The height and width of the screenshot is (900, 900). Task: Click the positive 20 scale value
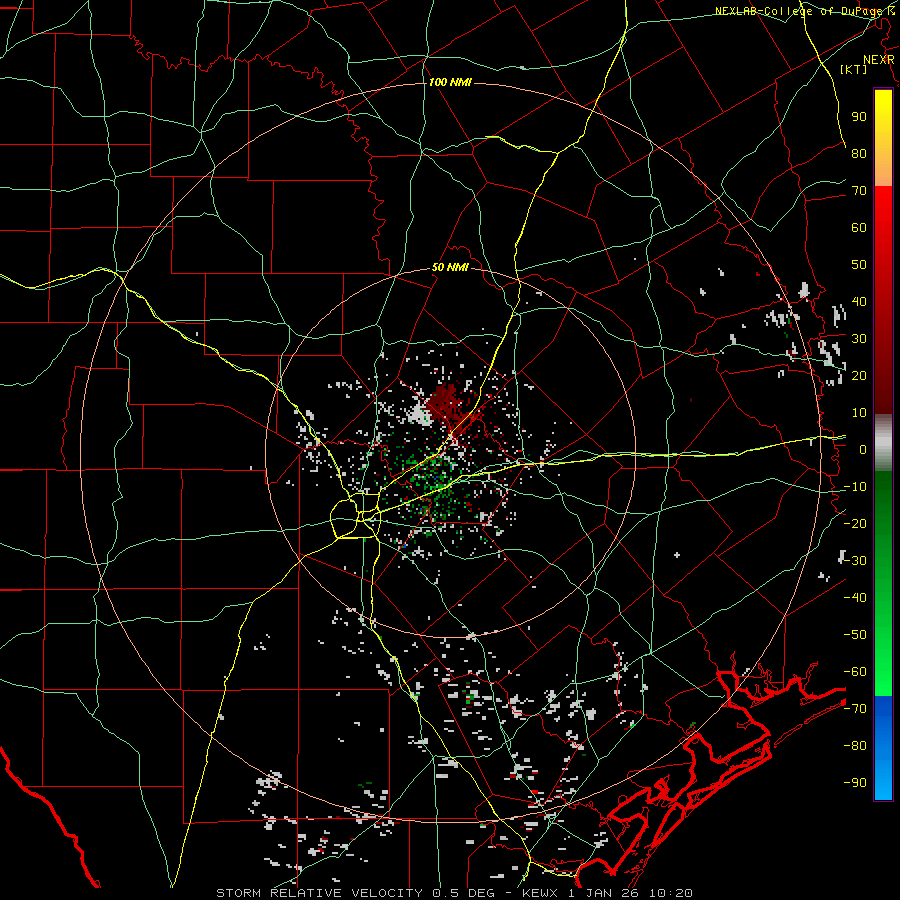point(859,376)
